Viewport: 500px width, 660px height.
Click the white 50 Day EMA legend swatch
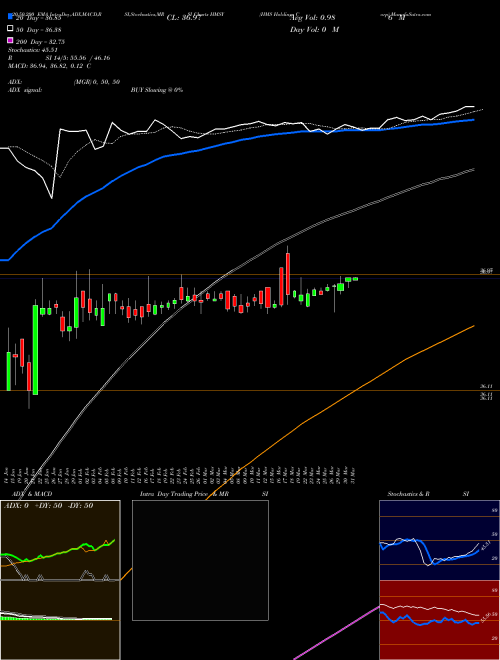point(10,29)
